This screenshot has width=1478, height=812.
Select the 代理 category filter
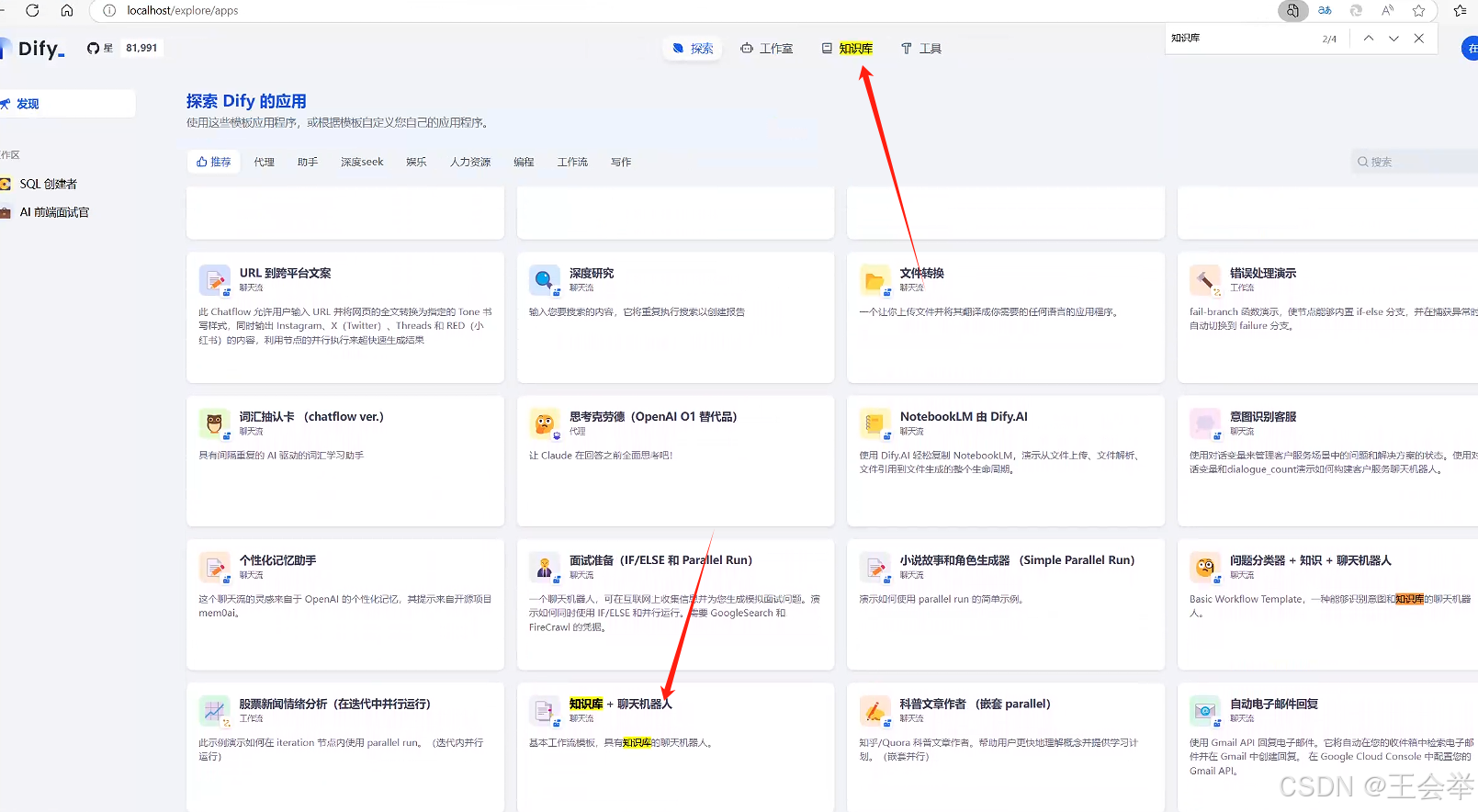(265, 162)
